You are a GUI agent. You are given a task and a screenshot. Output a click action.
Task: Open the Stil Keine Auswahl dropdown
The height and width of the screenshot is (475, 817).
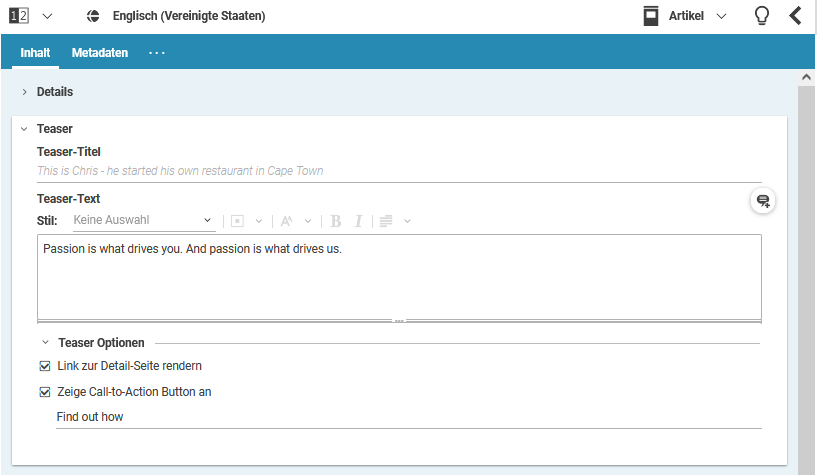pyautogui.click(x=143, y=220)
